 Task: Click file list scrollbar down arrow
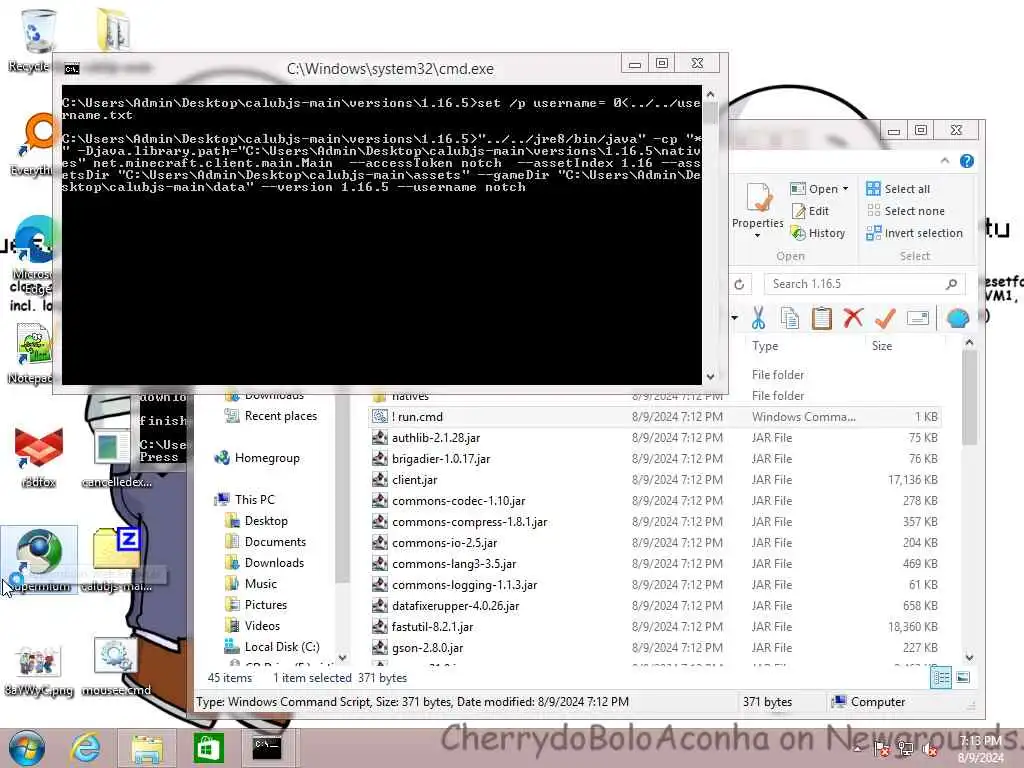tap(969, 657)
